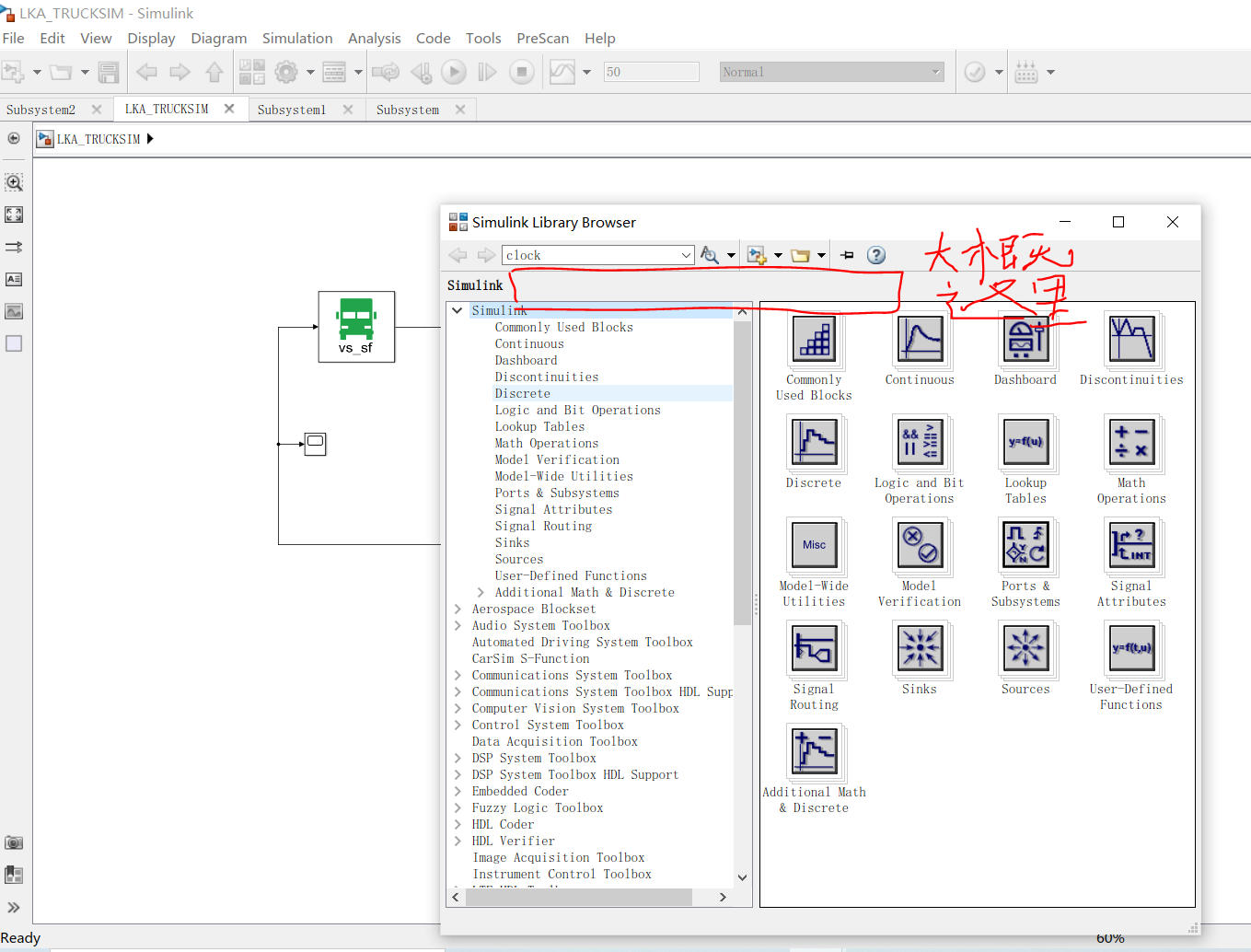
Task: Open the Signal Routing library icon
Action: [x=814, y=650]
